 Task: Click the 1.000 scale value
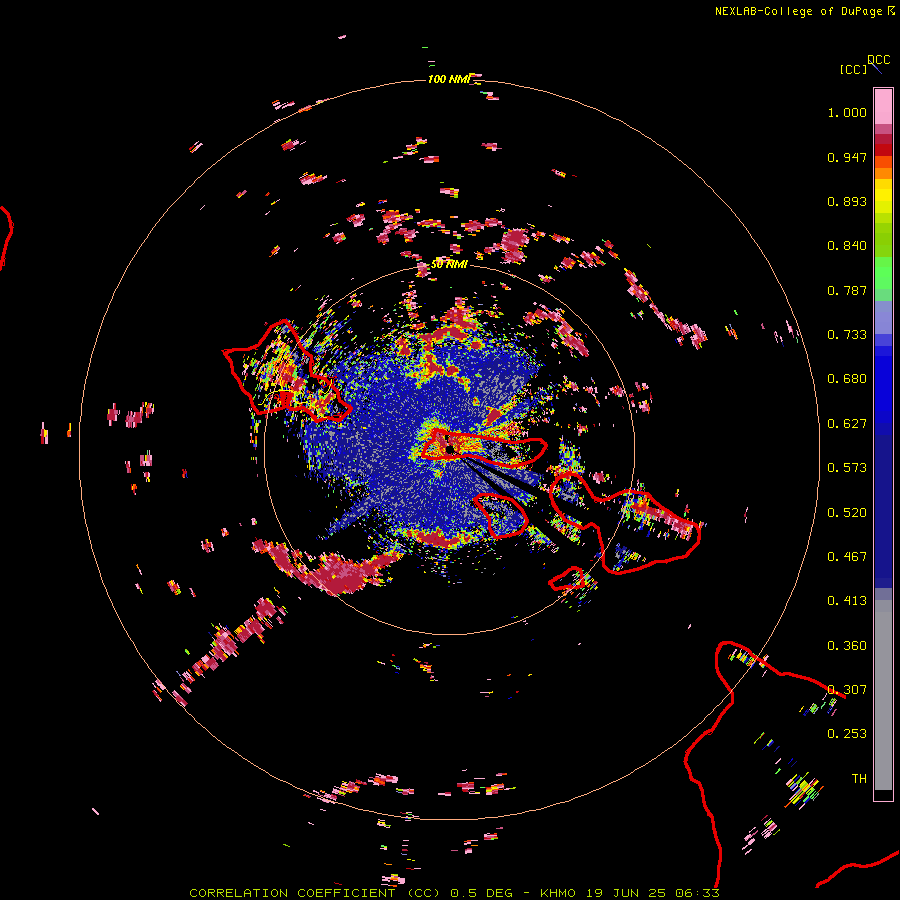[x=847, y=112]
